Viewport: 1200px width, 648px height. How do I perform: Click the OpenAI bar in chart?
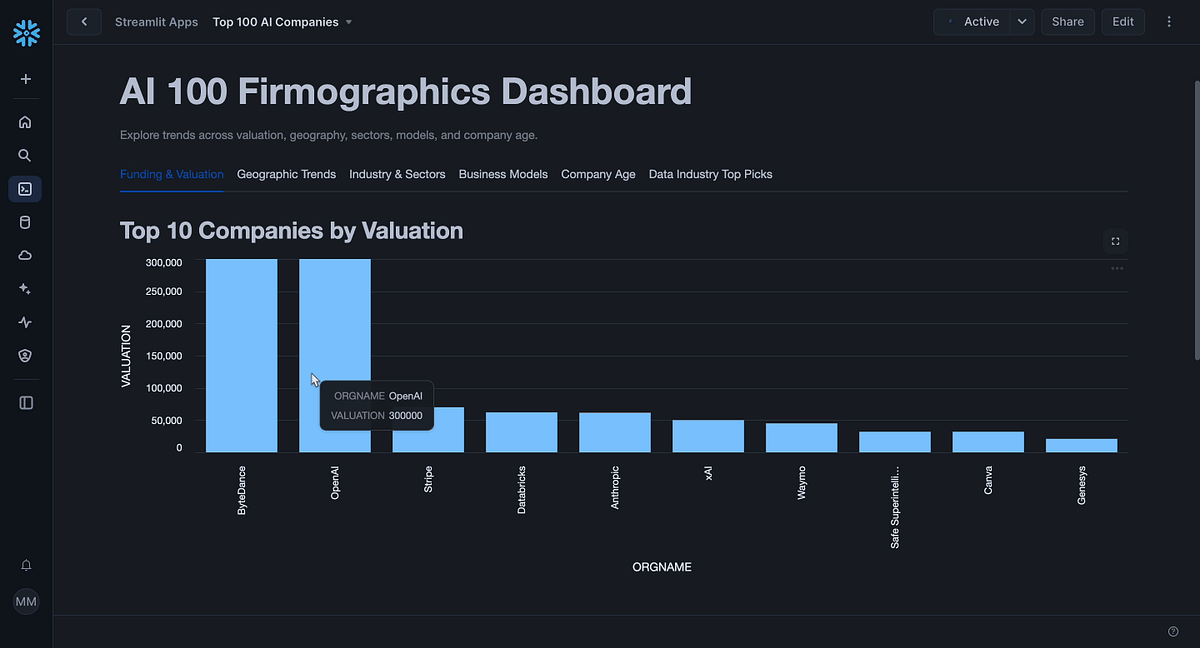pos(335,355)
